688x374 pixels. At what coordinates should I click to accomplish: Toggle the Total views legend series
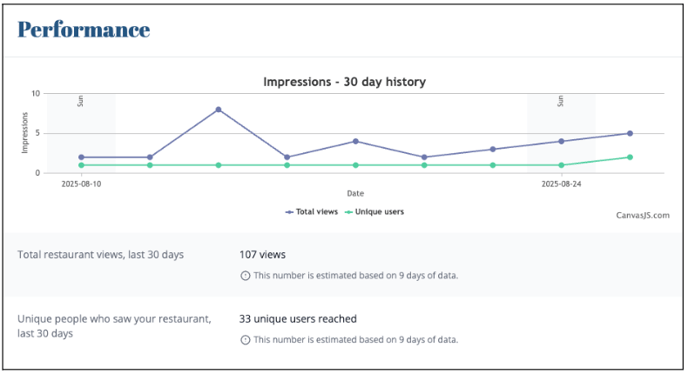coord(312,212)
